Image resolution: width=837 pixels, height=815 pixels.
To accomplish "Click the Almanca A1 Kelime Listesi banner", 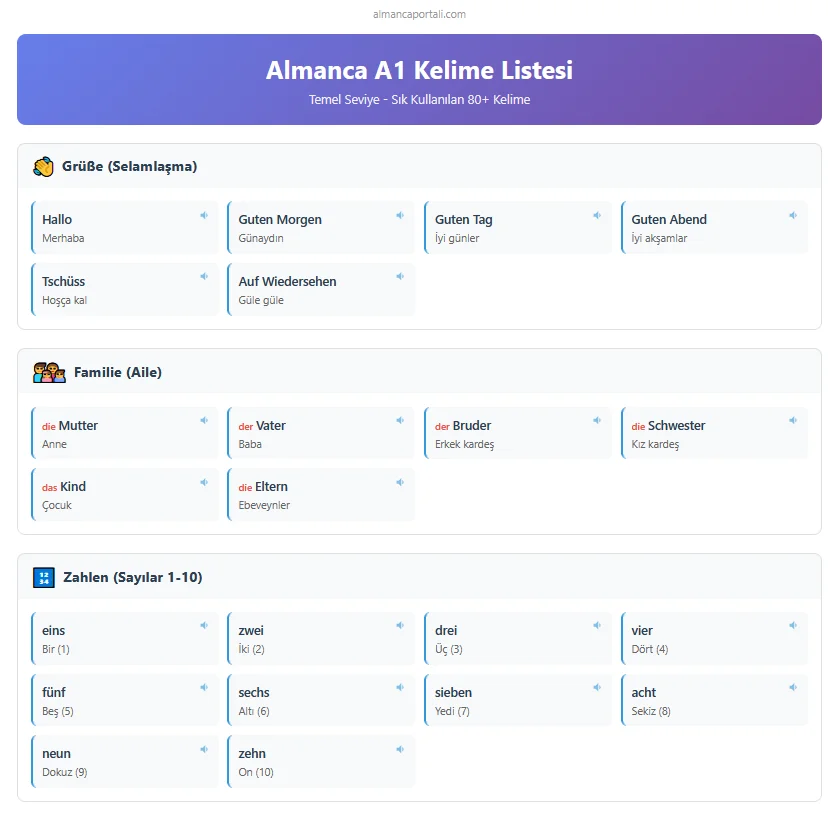I will click(x=419, y=80).
